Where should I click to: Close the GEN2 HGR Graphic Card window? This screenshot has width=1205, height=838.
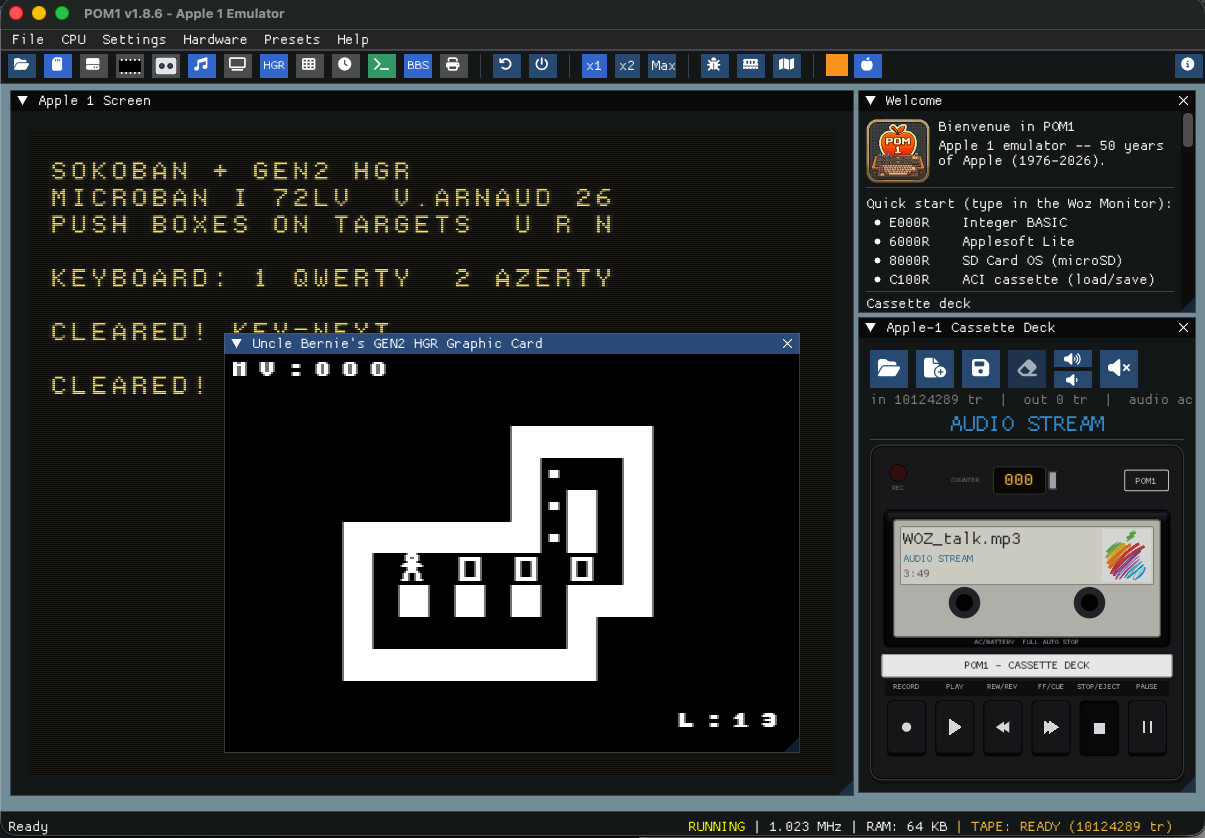787,343
